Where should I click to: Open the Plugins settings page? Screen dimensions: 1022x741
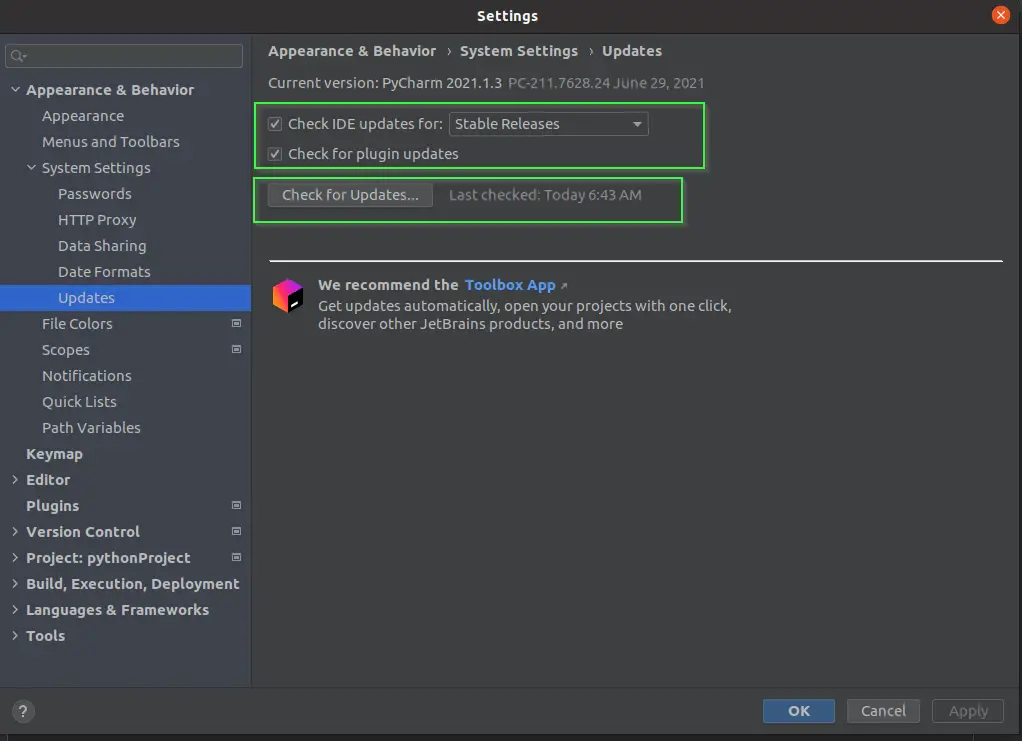pyautogui.click(x=52, y=506)
